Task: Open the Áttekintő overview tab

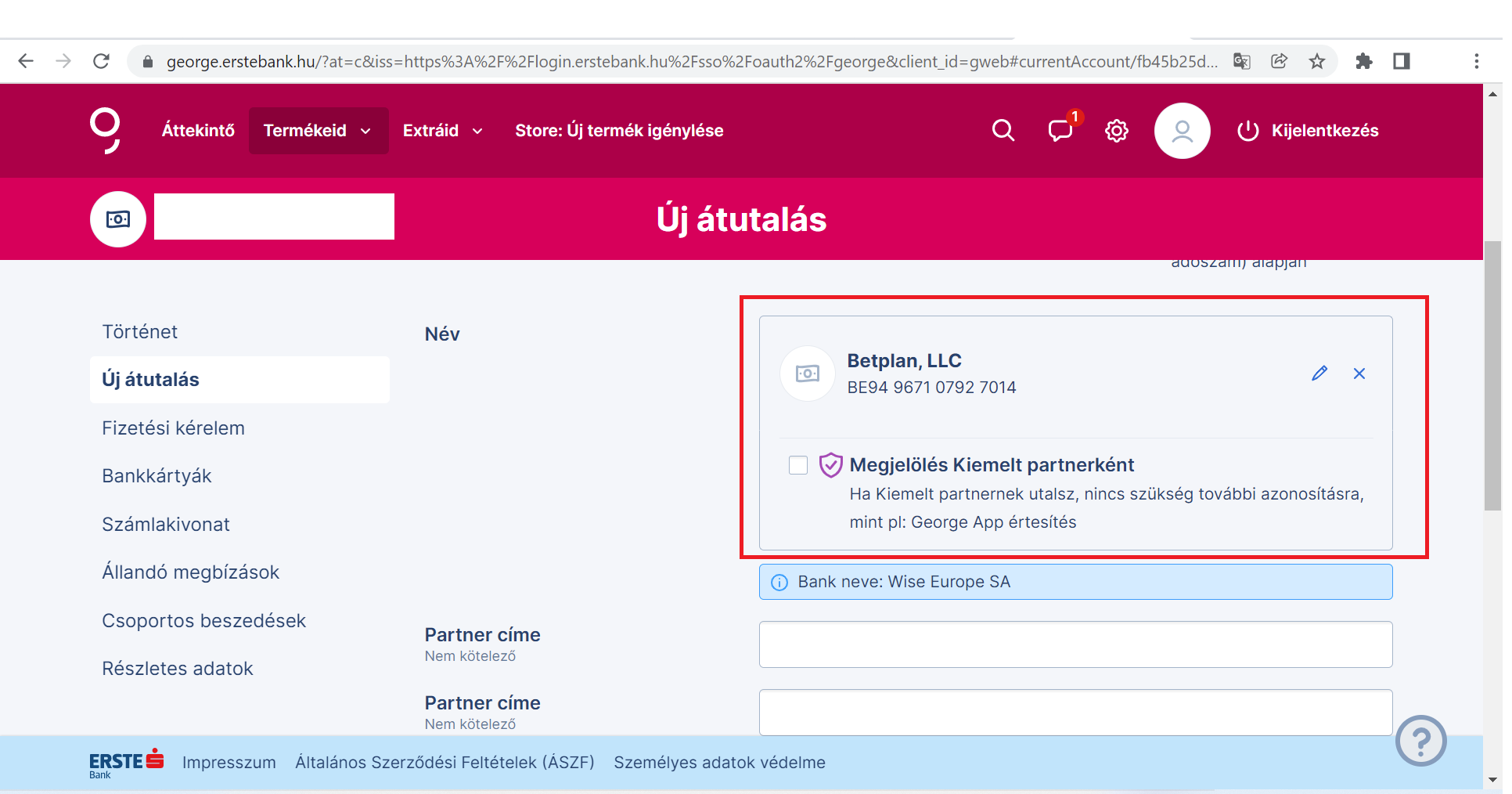Action: [x=198, y=131]
